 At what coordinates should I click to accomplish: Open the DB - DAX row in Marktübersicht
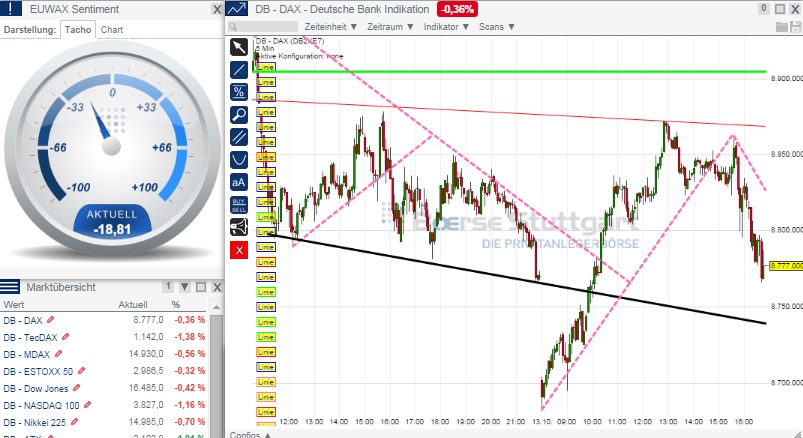(104, 320)
